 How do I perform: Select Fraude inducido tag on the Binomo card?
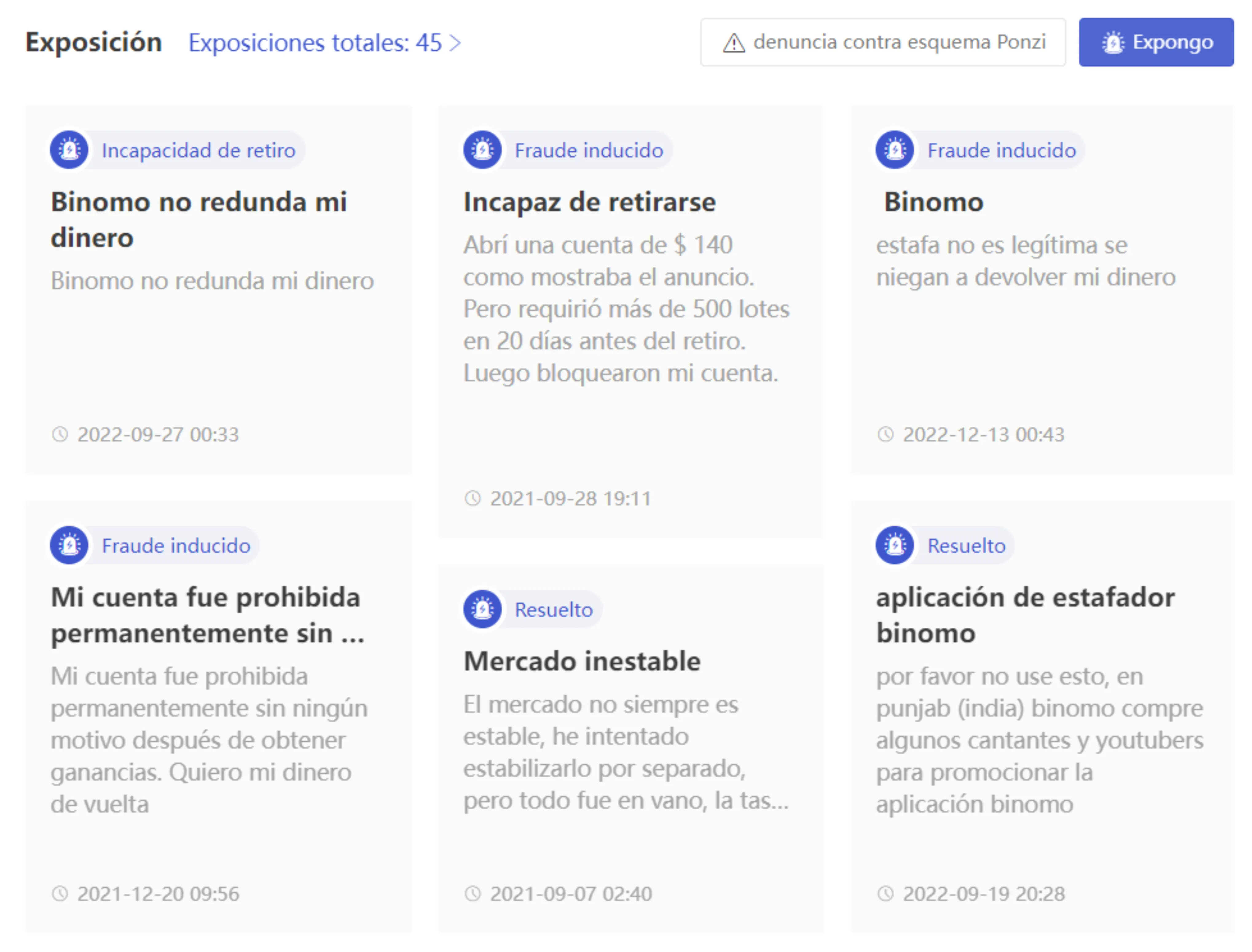click(x=1002, y=150)
